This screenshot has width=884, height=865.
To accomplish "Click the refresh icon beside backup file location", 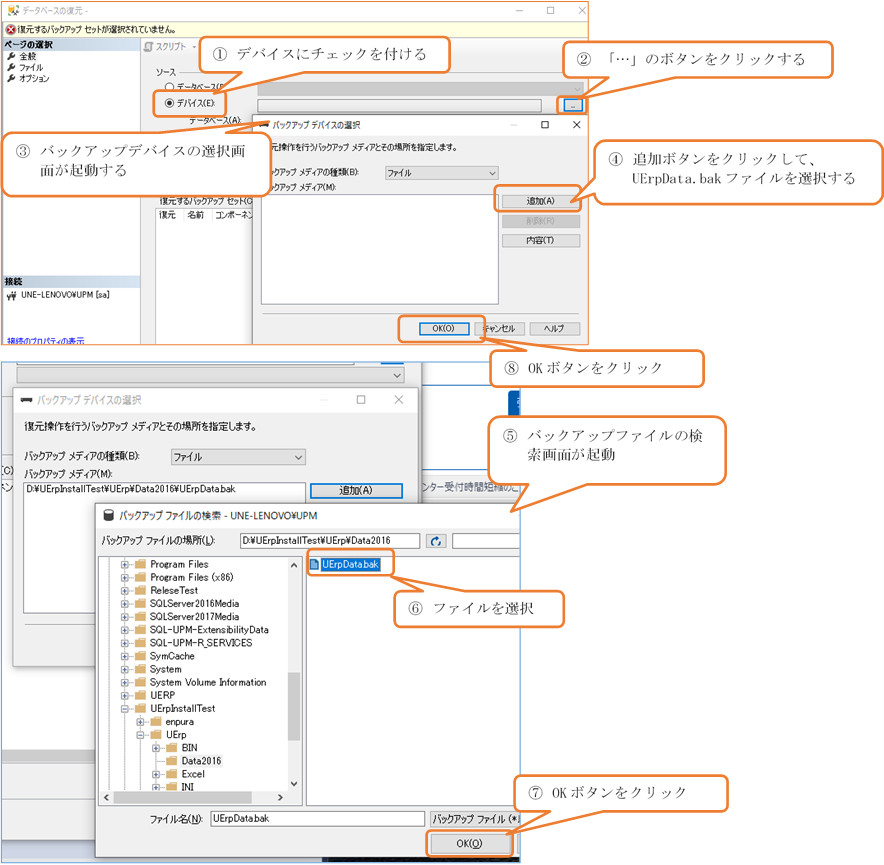I will coord(436,541).
